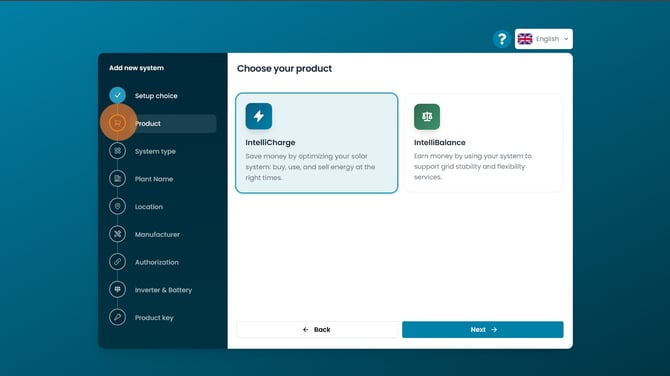Screen dimensions: 670x376
Task: Select the Setup choice step label
Action: coord(156,96)
